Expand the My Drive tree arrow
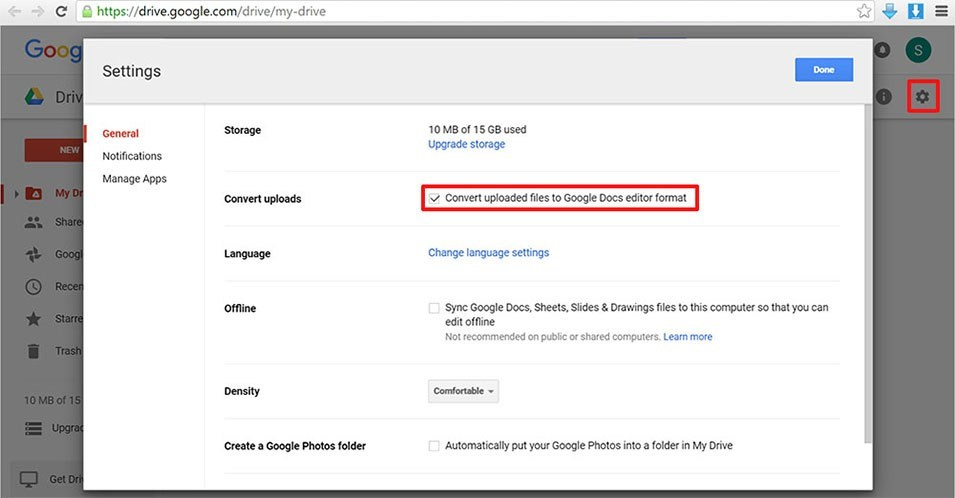Screen dimensions: 955x498 pyautogui.click(x=16, y=193)
